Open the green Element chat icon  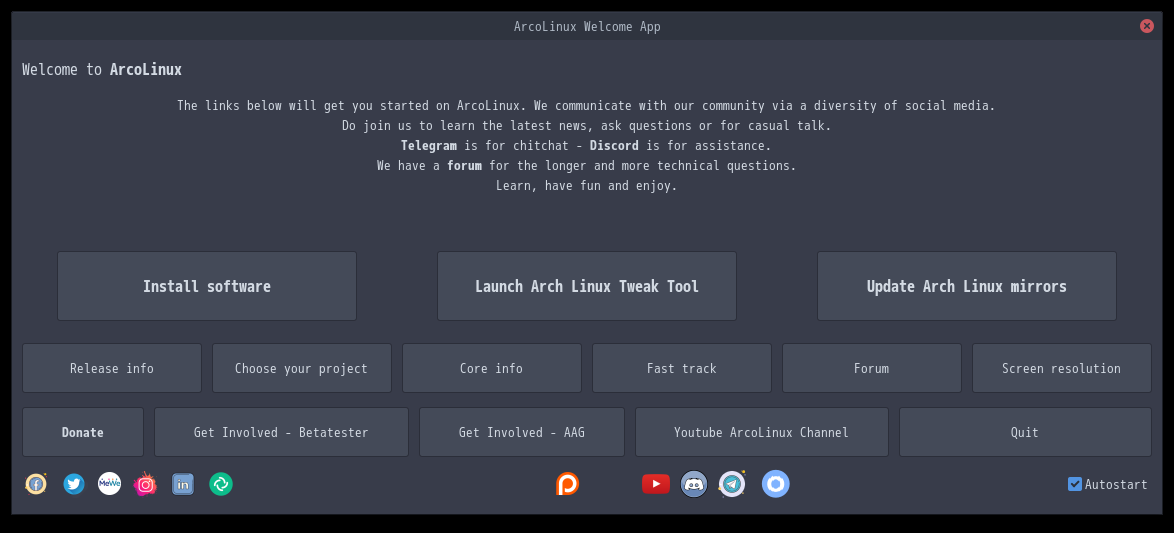pyautogui.click(x=221, y=484)
